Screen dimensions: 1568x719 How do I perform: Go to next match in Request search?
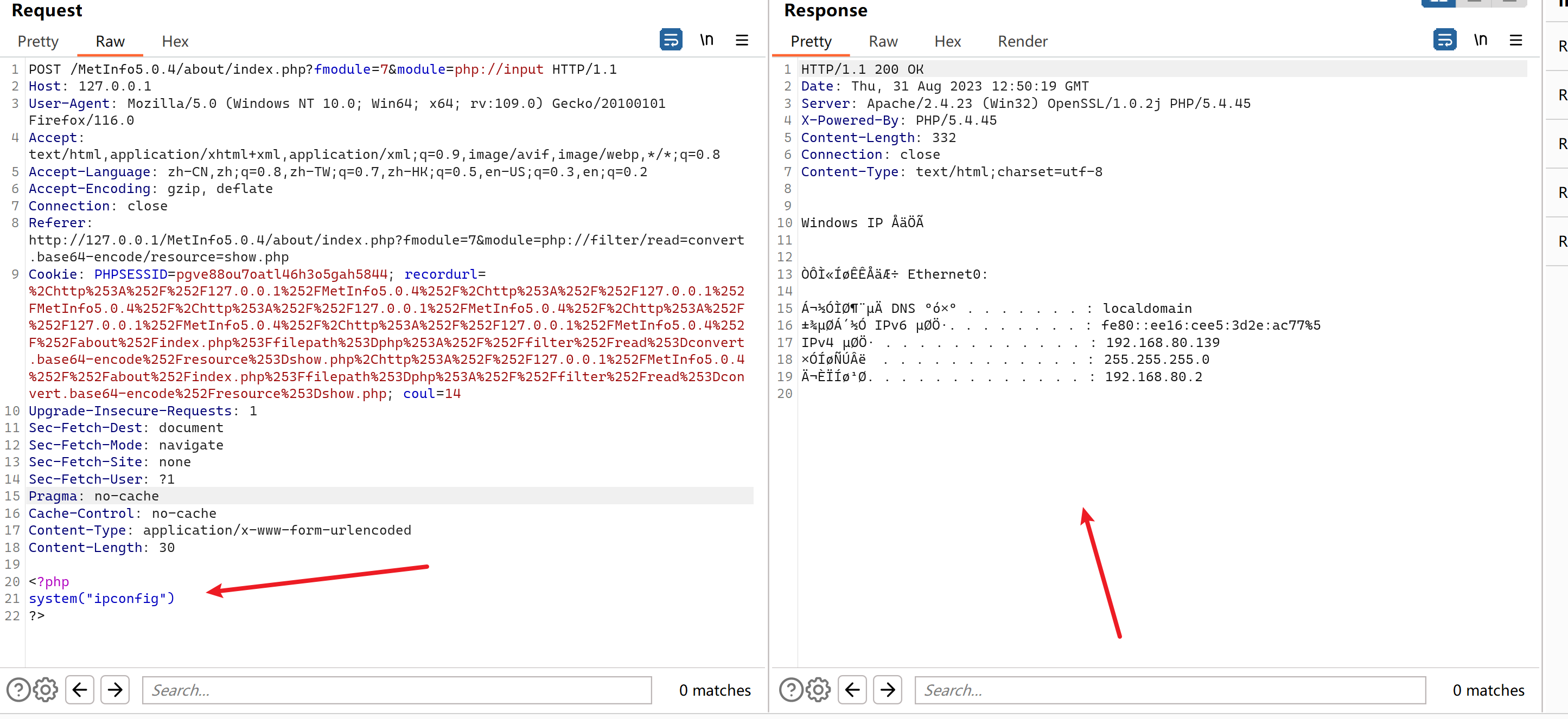click(115, 689)
